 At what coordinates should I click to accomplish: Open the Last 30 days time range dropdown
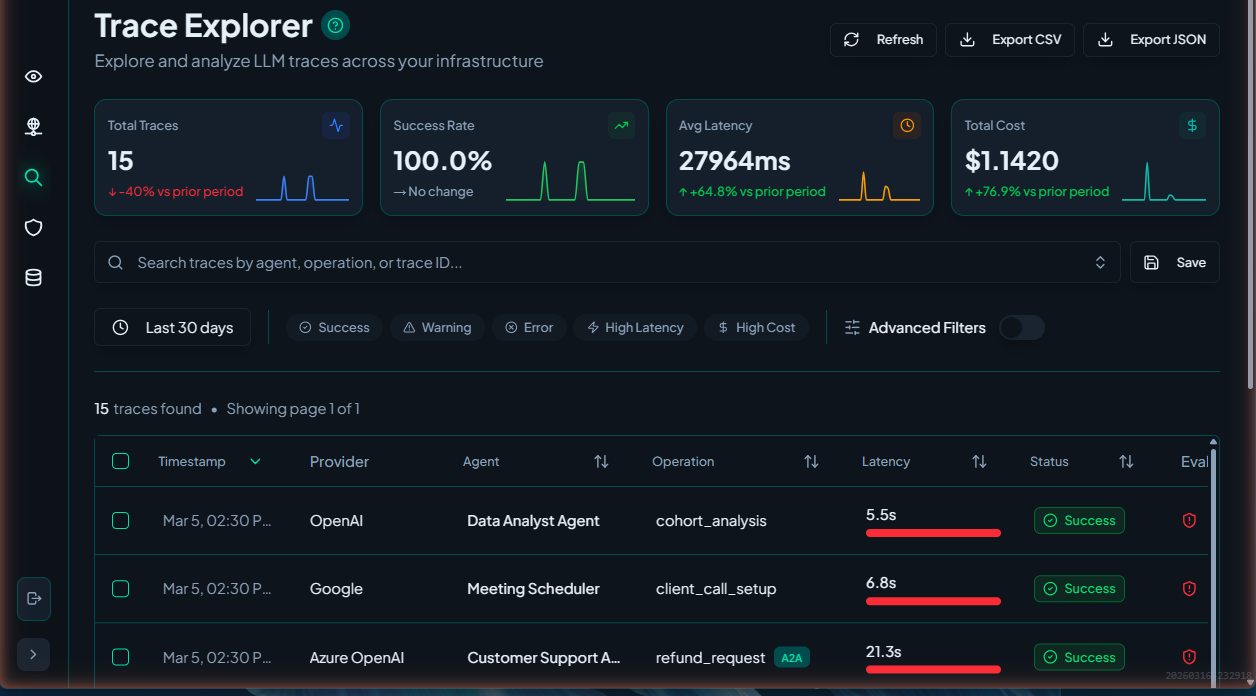[172, 328]
